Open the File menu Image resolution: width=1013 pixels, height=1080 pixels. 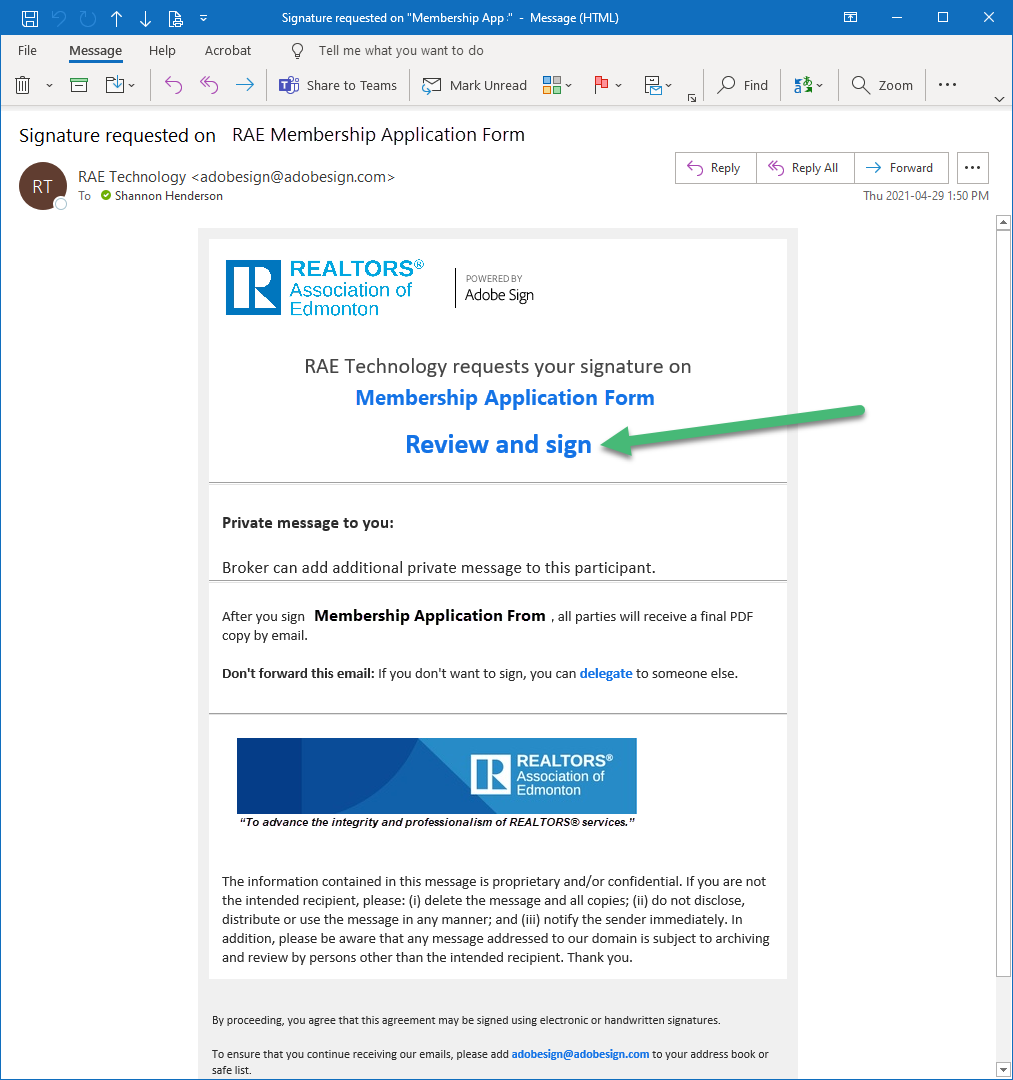pyautogui.click(x=28, y=50)
